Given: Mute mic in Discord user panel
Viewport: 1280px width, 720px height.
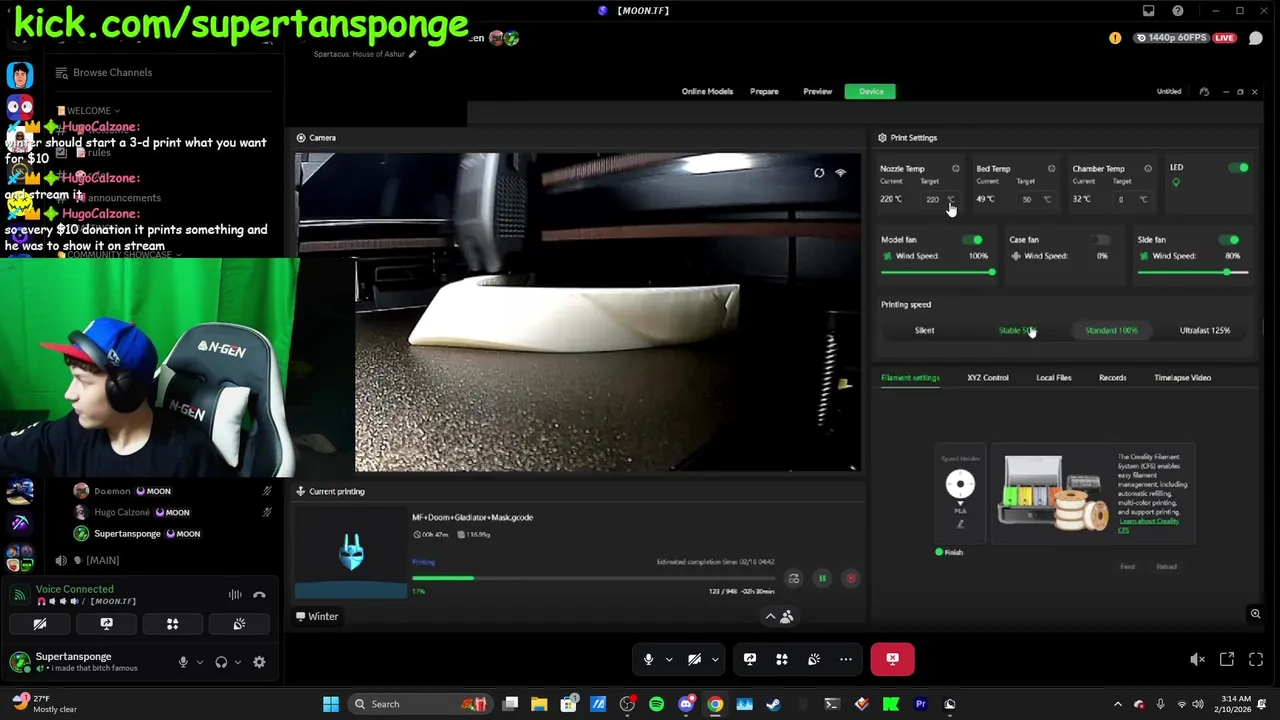Looking at the screenshot, I should [x=183, y=662].
